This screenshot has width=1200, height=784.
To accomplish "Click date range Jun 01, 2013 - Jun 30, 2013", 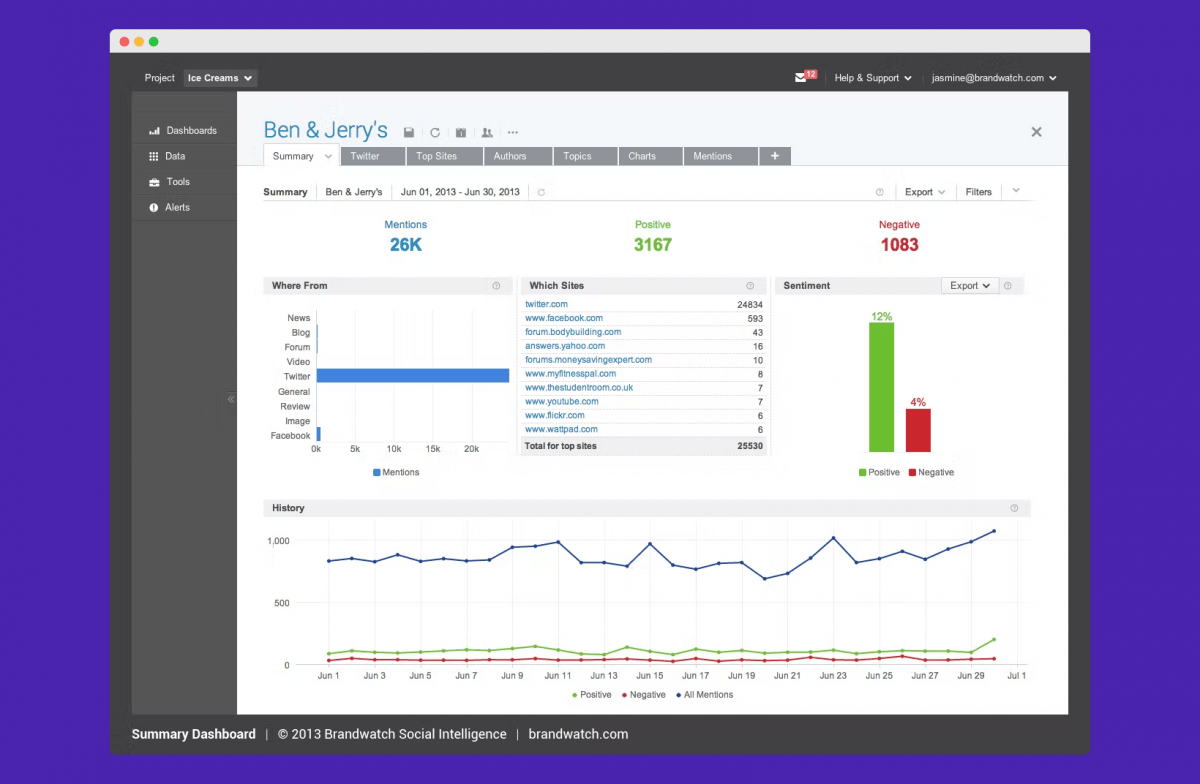I will click(460, 192).
